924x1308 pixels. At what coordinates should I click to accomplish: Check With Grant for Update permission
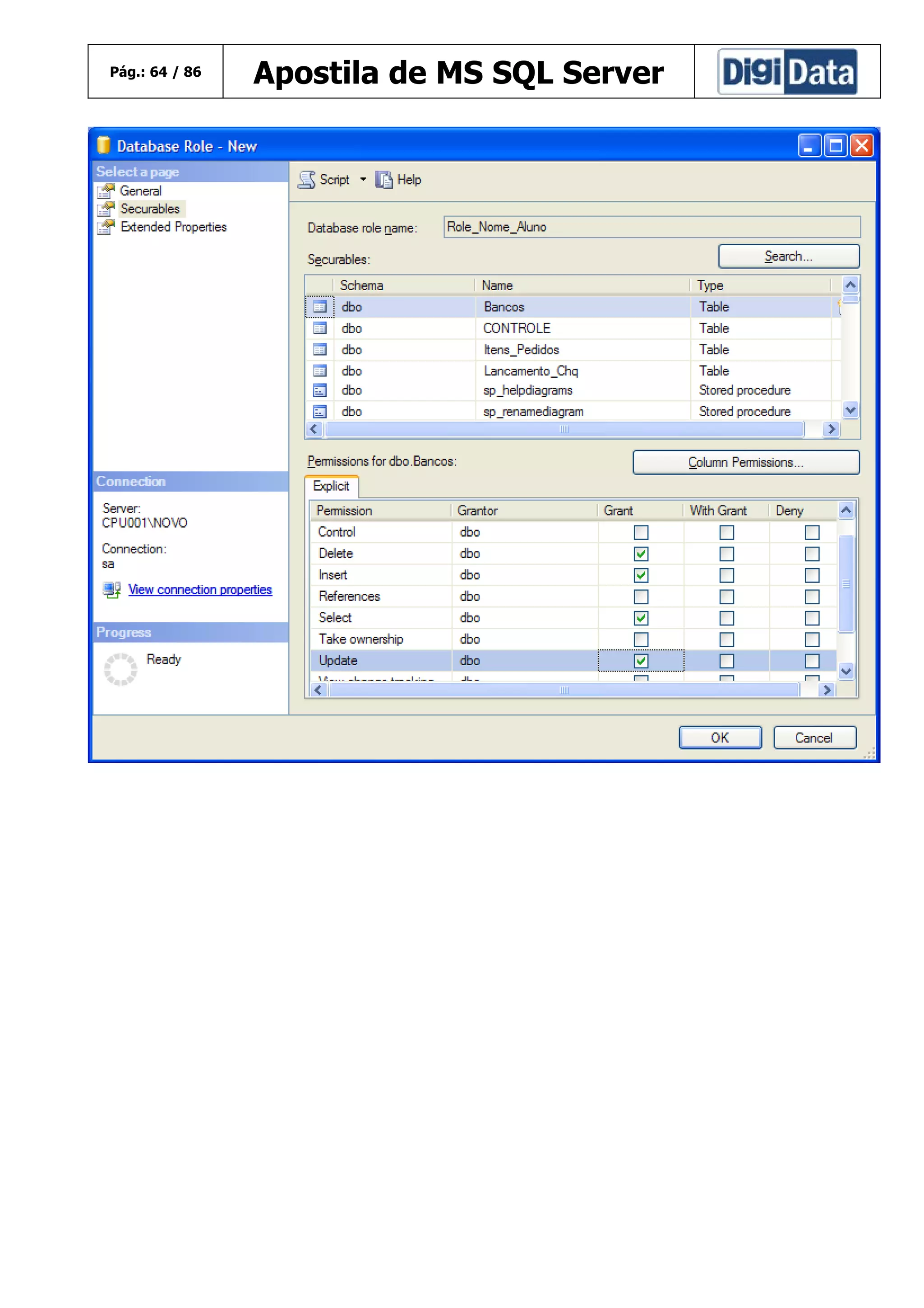[x=726, y=661]
